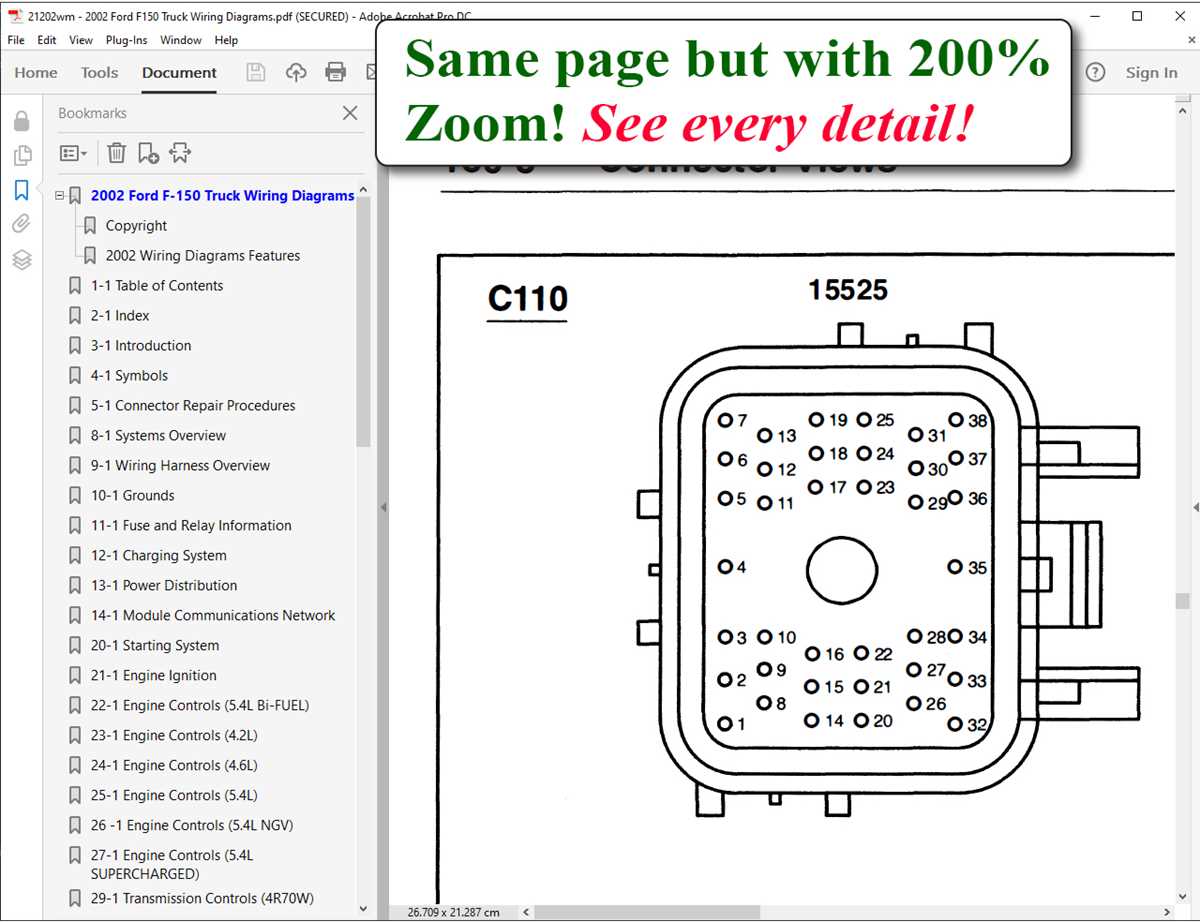Open 24-1 Engine Controls (4.6L) bookmark

click(x=174, y=766)
